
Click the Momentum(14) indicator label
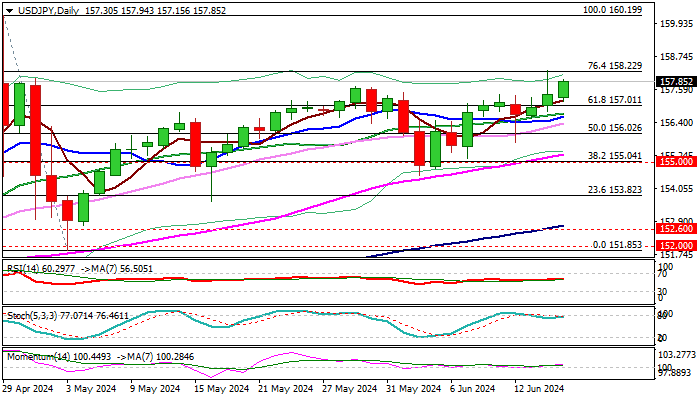(52, 355)
